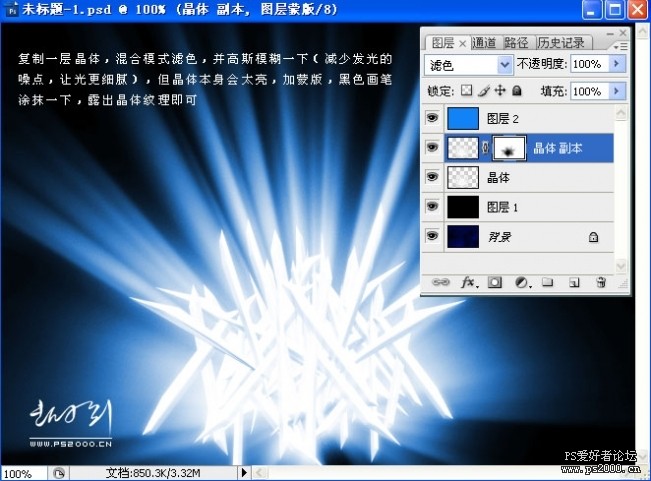Toggle lock all padlock icon
The width and height of the screenshot is (651, 481).
(517, 90)
